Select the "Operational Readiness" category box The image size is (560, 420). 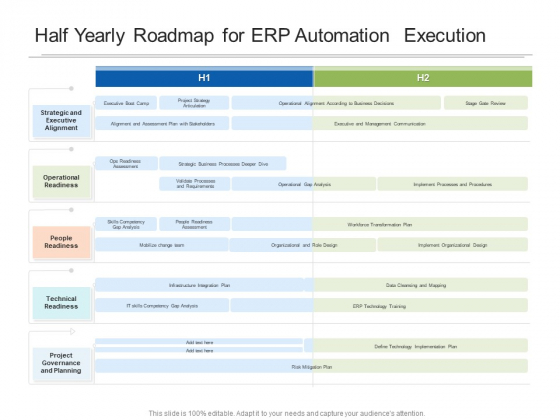coord(61,181)
